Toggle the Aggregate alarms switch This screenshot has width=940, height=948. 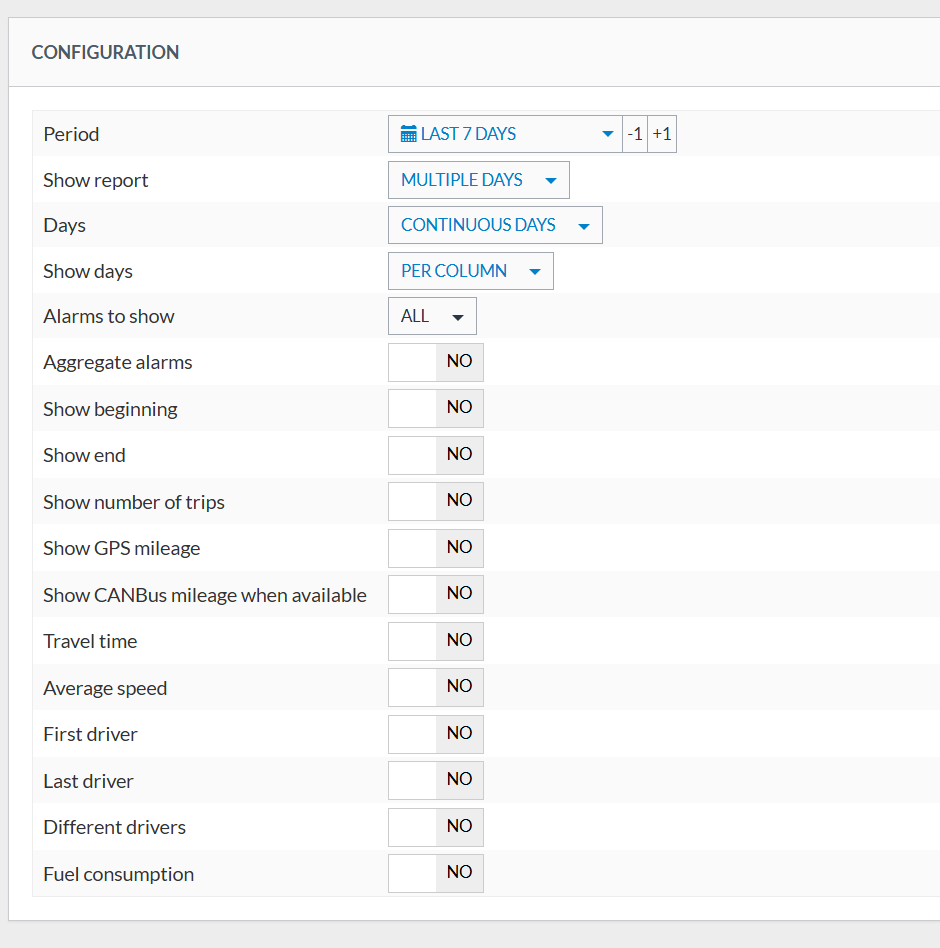(436, 362)
